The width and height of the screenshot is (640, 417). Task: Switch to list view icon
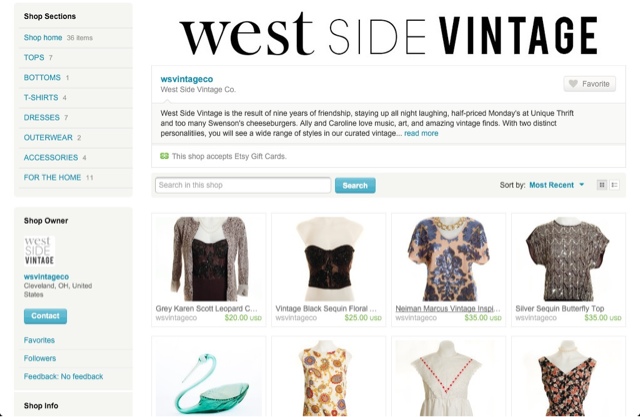pos(614,185)
